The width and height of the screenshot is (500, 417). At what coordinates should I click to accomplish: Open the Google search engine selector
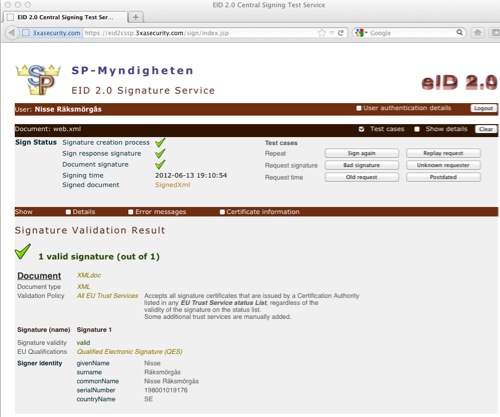tap(361, 33)
